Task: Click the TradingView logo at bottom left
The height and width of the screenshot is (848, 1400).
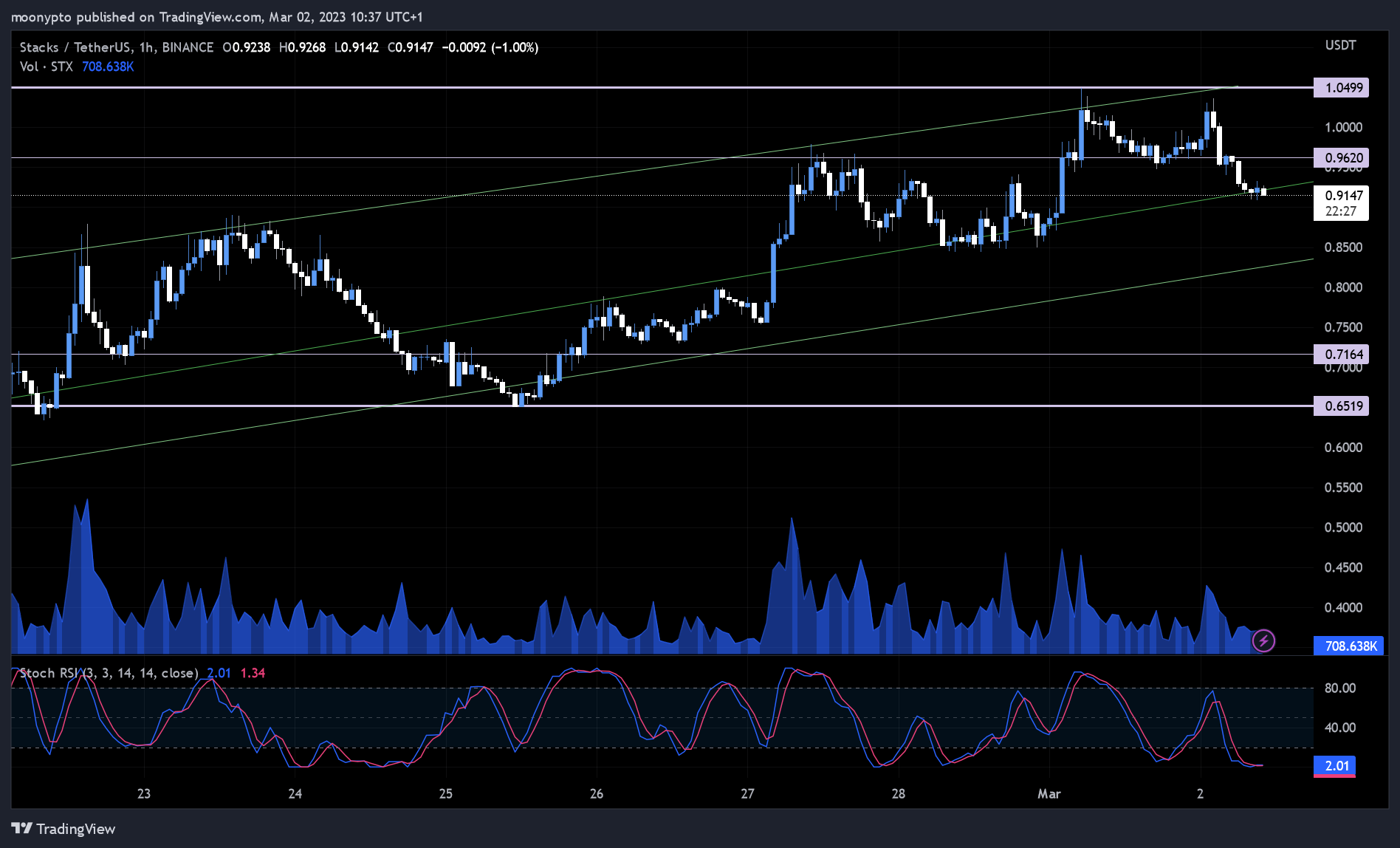Action: click(64, 829)
